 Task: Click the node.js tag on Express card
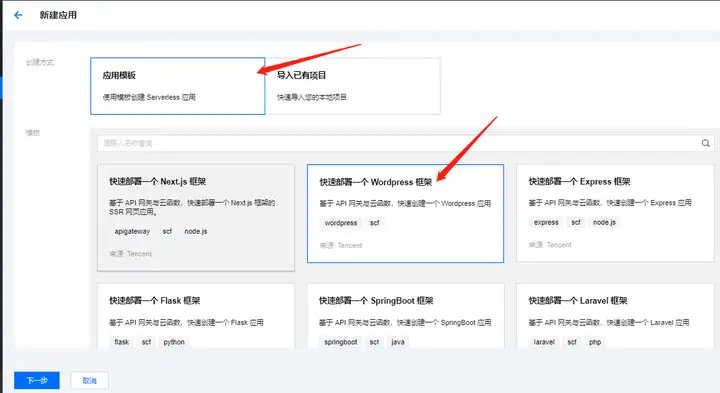[604, 222]
